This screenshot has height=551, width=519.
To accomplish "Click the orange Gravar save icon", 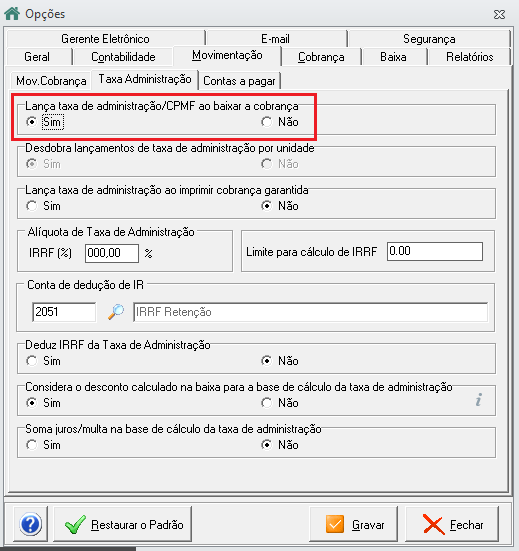I will (335, 524).
